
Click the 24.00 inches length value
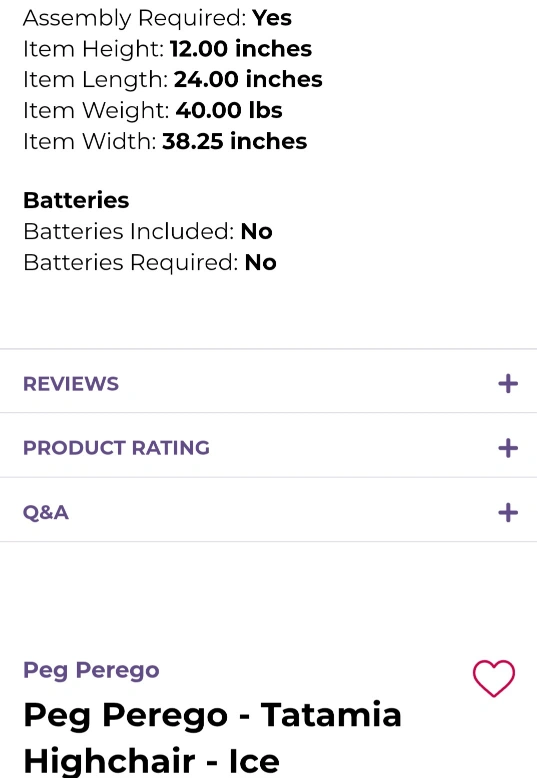click(248, 79)
